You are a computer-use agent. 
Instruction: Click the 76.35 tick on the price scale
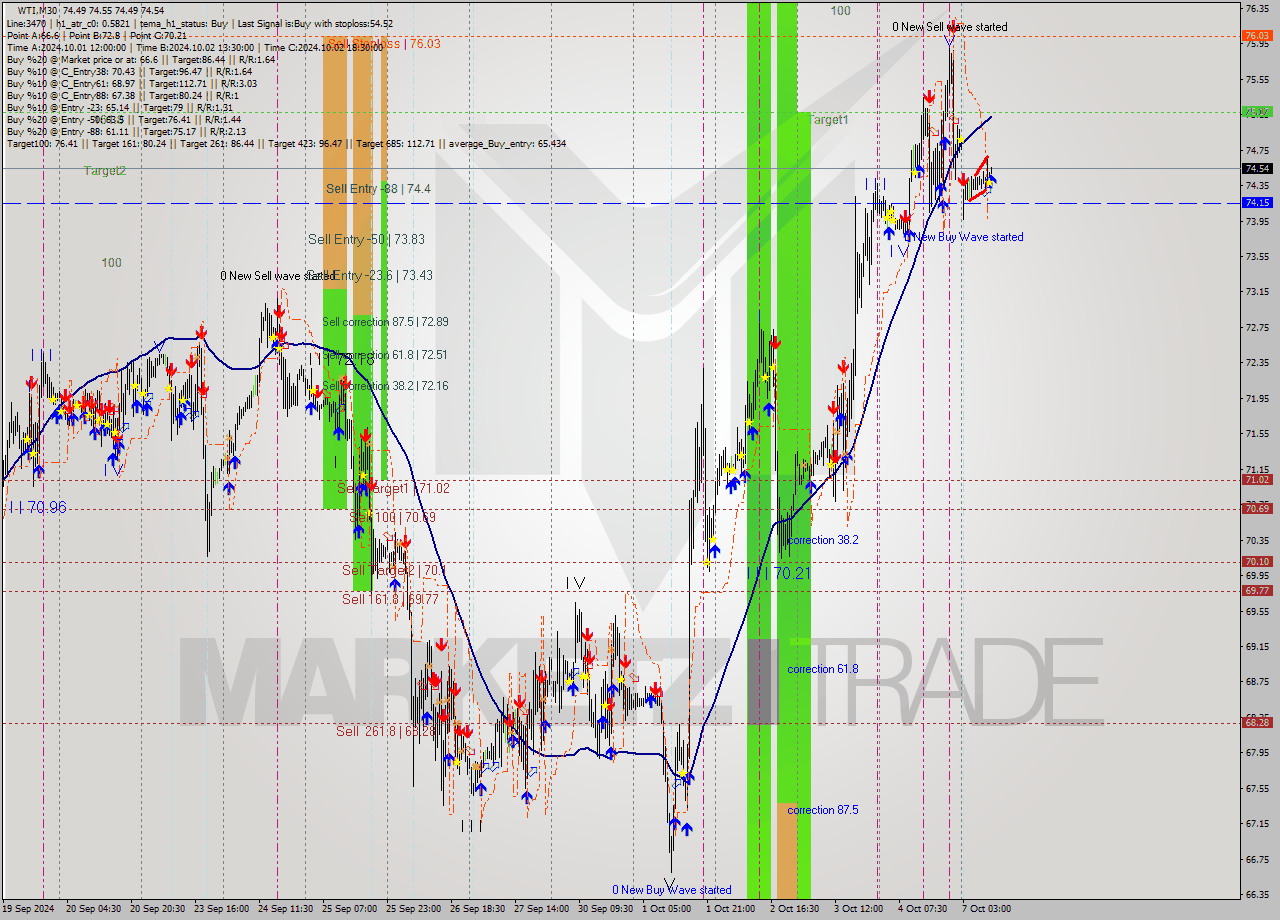1256,8
